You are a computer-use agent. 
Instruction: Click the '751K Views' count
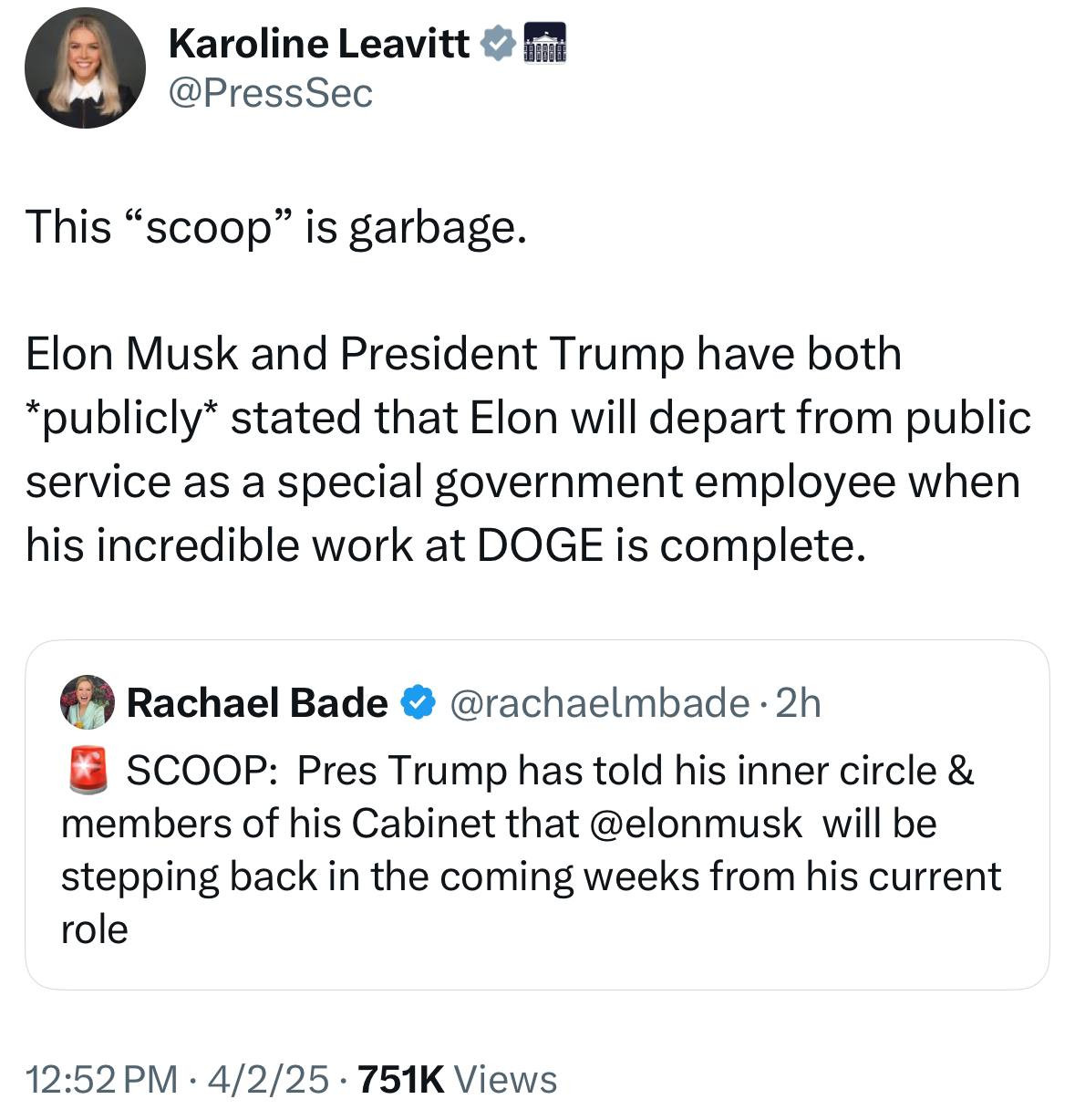(x=458, y=1080)
